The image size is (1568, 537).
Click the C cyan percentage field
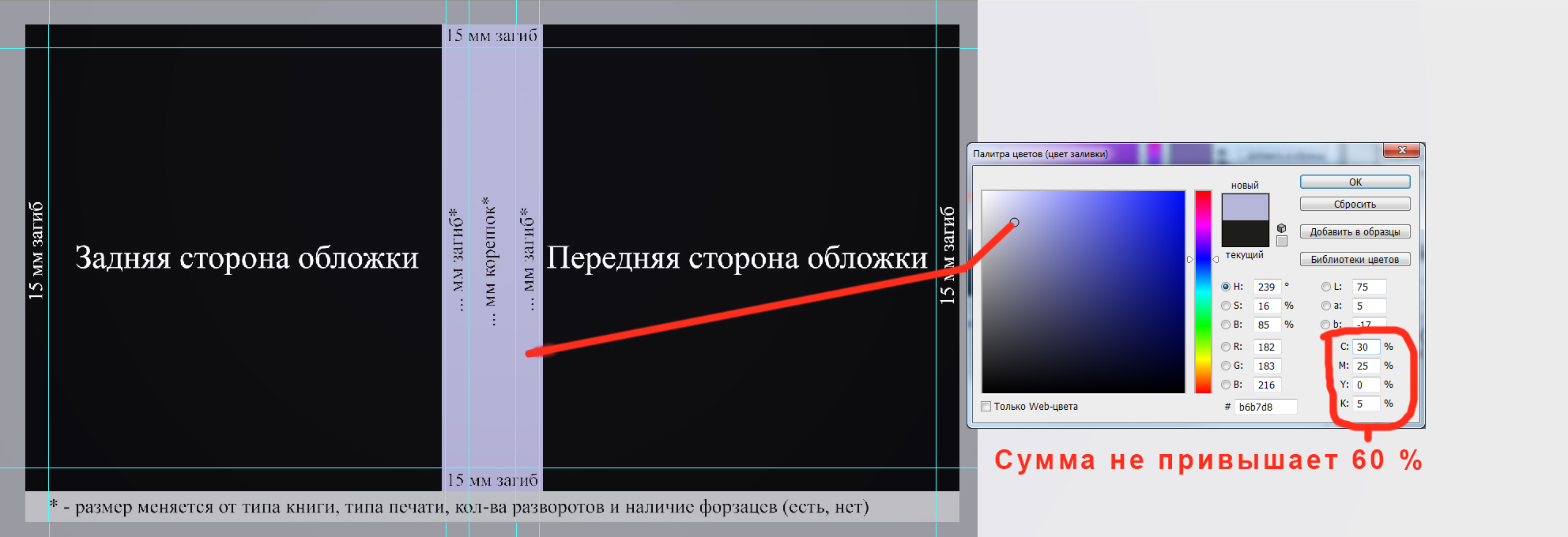1366,347
